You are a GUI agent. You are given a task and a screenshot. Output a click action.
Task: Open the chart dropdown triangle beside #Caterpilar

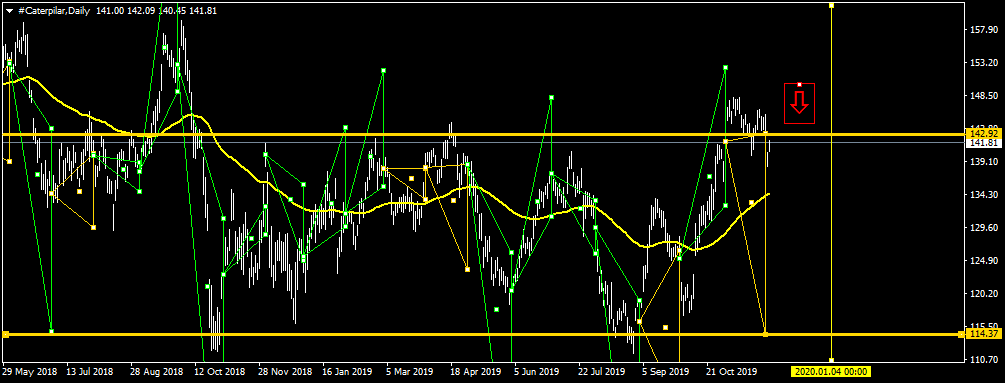coord(10,10)
